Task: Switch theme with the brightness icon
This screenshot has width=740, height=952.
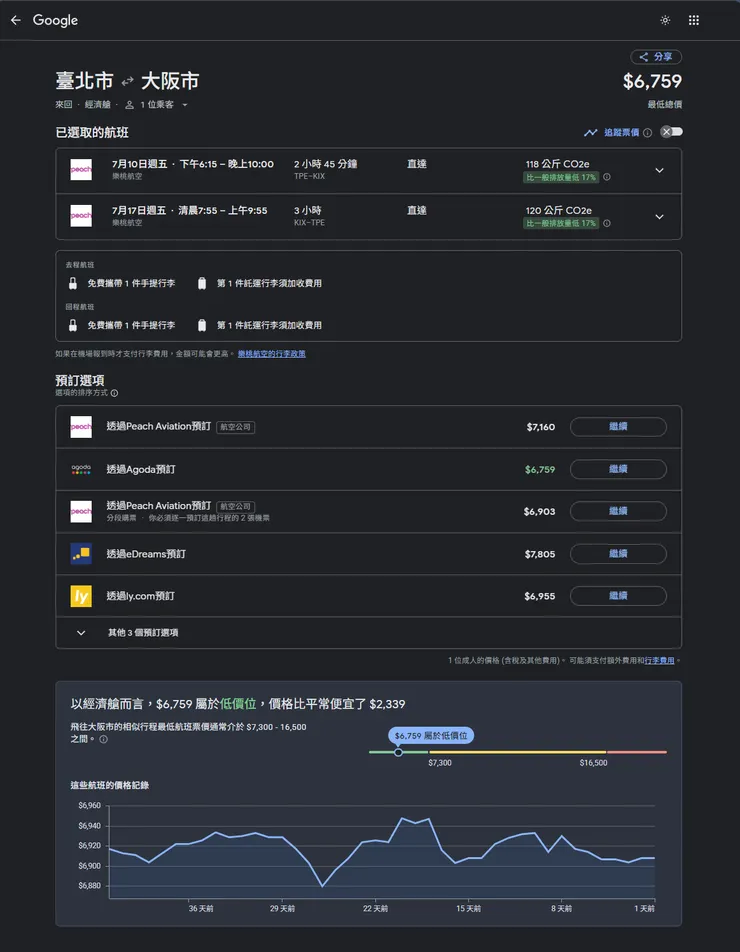Action: click(x=665, y=20)
